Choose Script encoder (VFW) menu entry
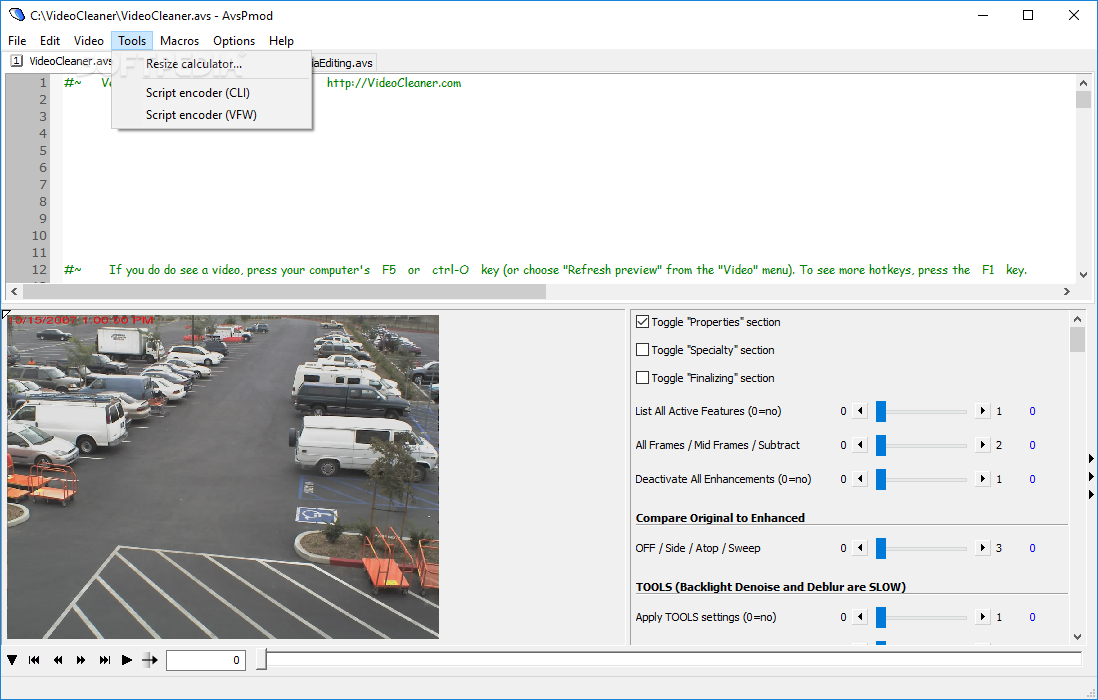The height and width of the screenshot is (700, 1098). tap(211, 115)
